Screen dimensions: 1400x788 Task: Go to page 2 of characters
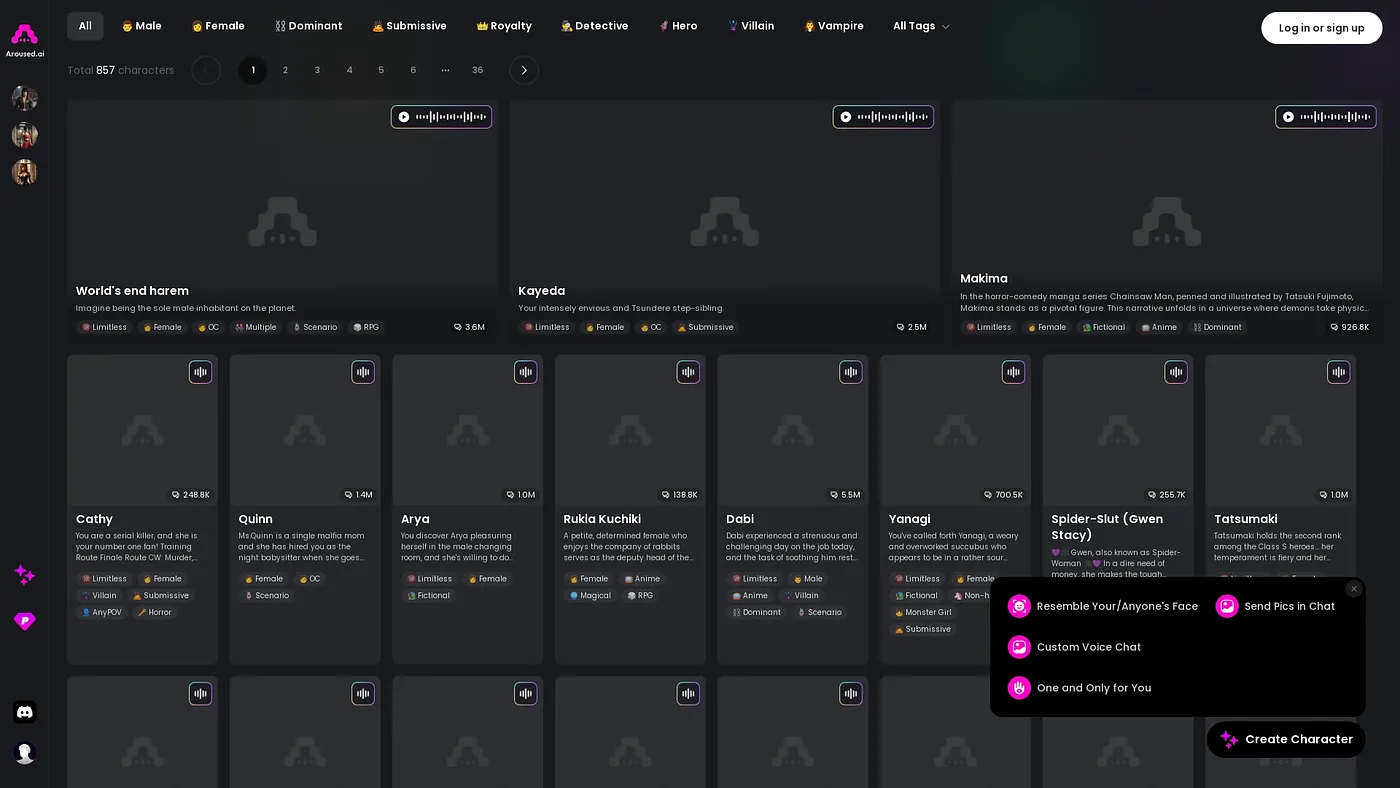pos(285,70)
